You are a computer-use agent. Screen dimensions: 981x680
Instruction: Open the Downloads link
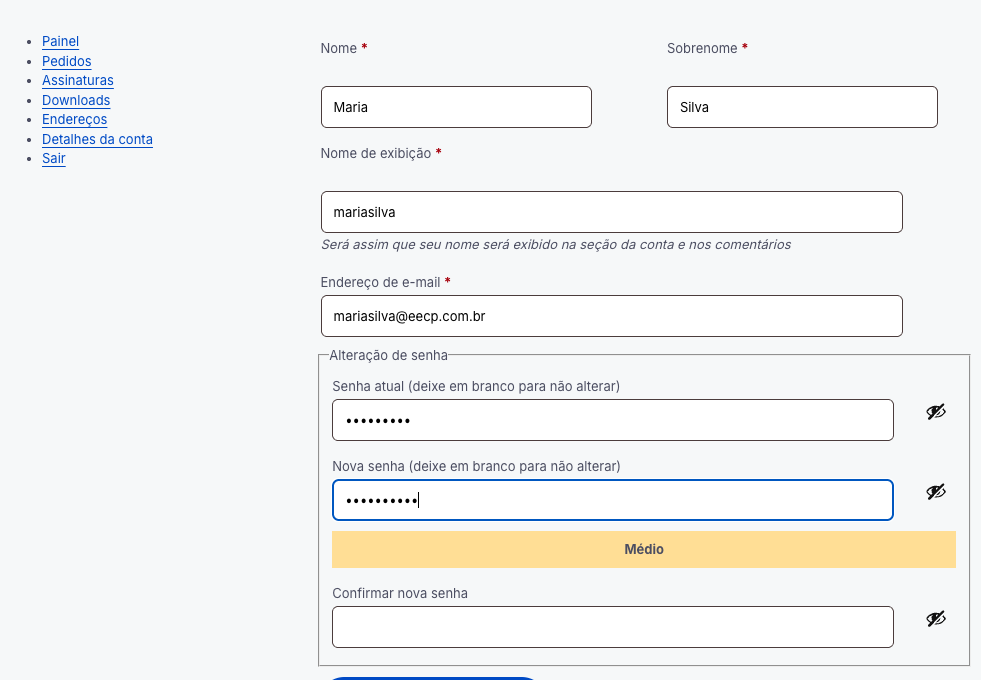click(76, 100)
